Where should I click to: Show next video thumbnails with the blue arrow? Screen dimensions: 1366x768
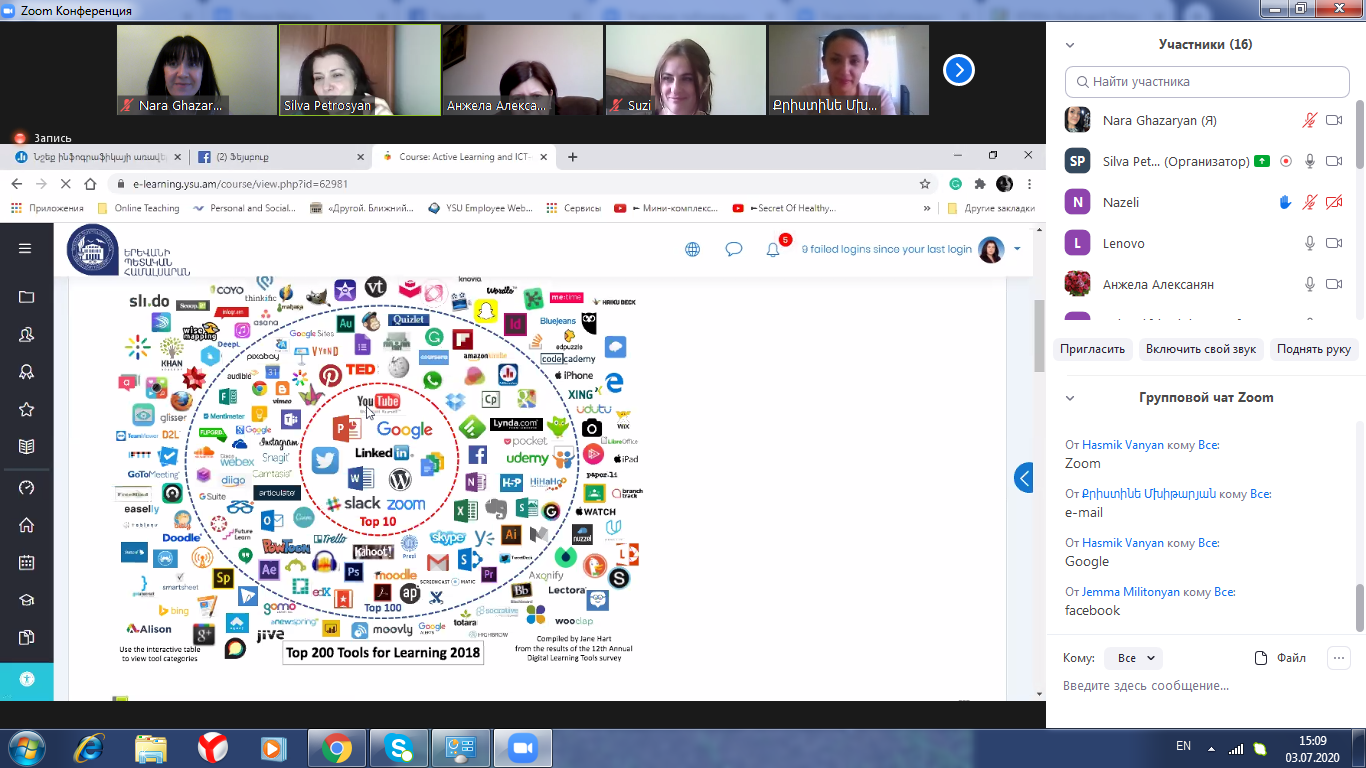point(959,70)
